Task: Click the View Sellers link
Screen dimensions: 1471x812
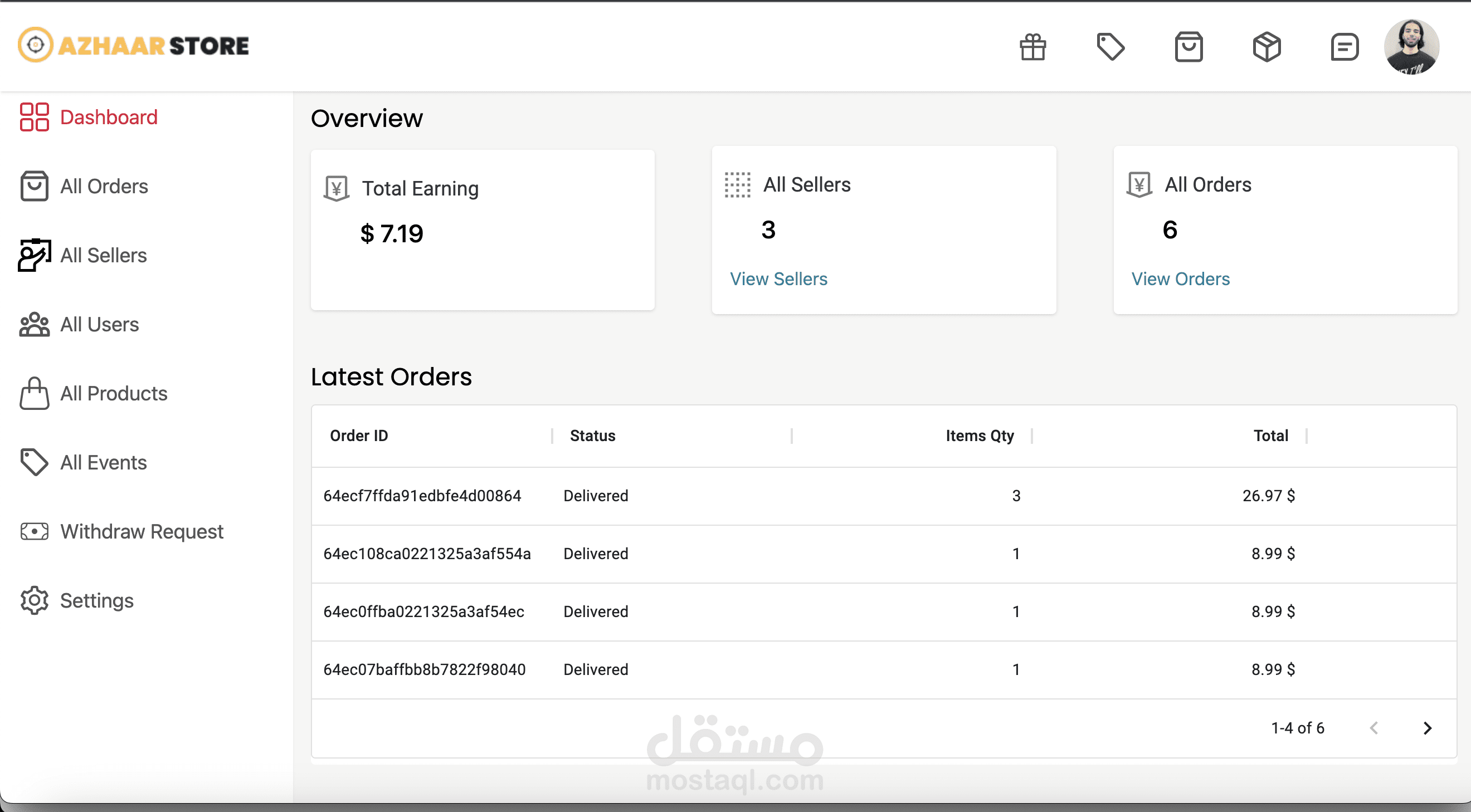Action: [x=778, y=279]
